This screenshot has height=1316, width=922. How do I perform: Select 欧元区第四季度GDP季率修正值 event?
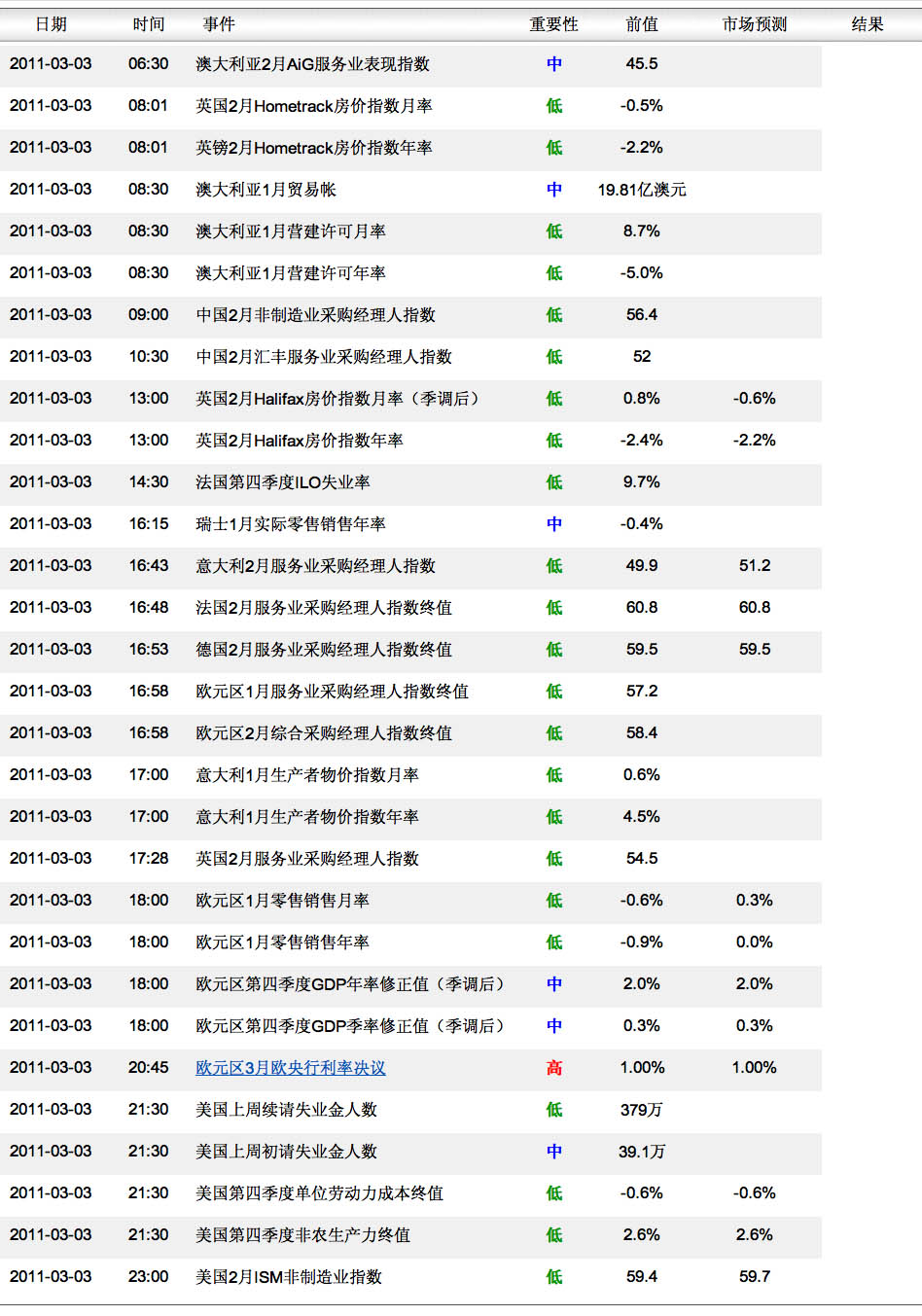coord(352,1026)
